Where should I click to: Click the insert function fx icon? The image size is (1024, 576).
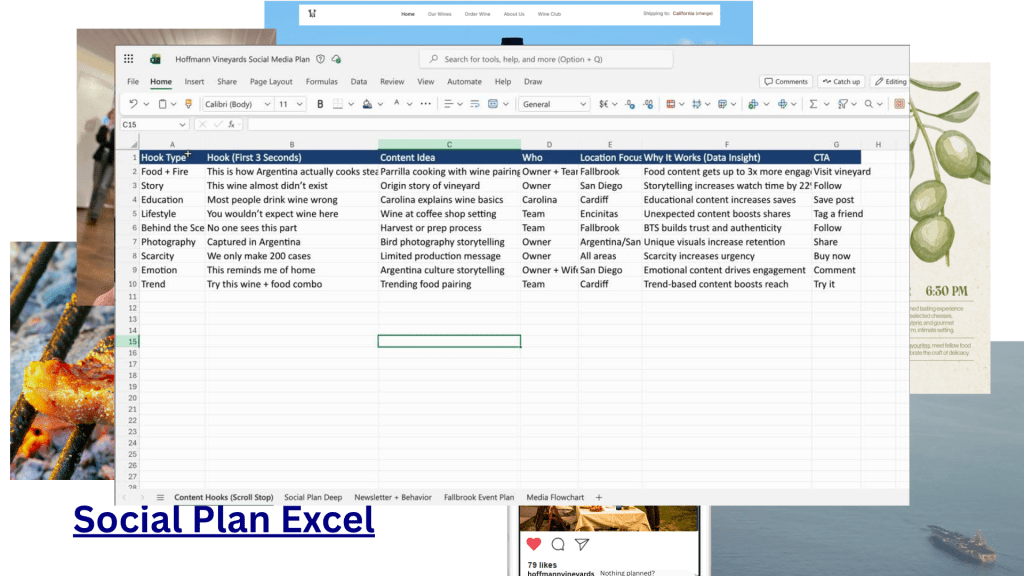[231, 124]
